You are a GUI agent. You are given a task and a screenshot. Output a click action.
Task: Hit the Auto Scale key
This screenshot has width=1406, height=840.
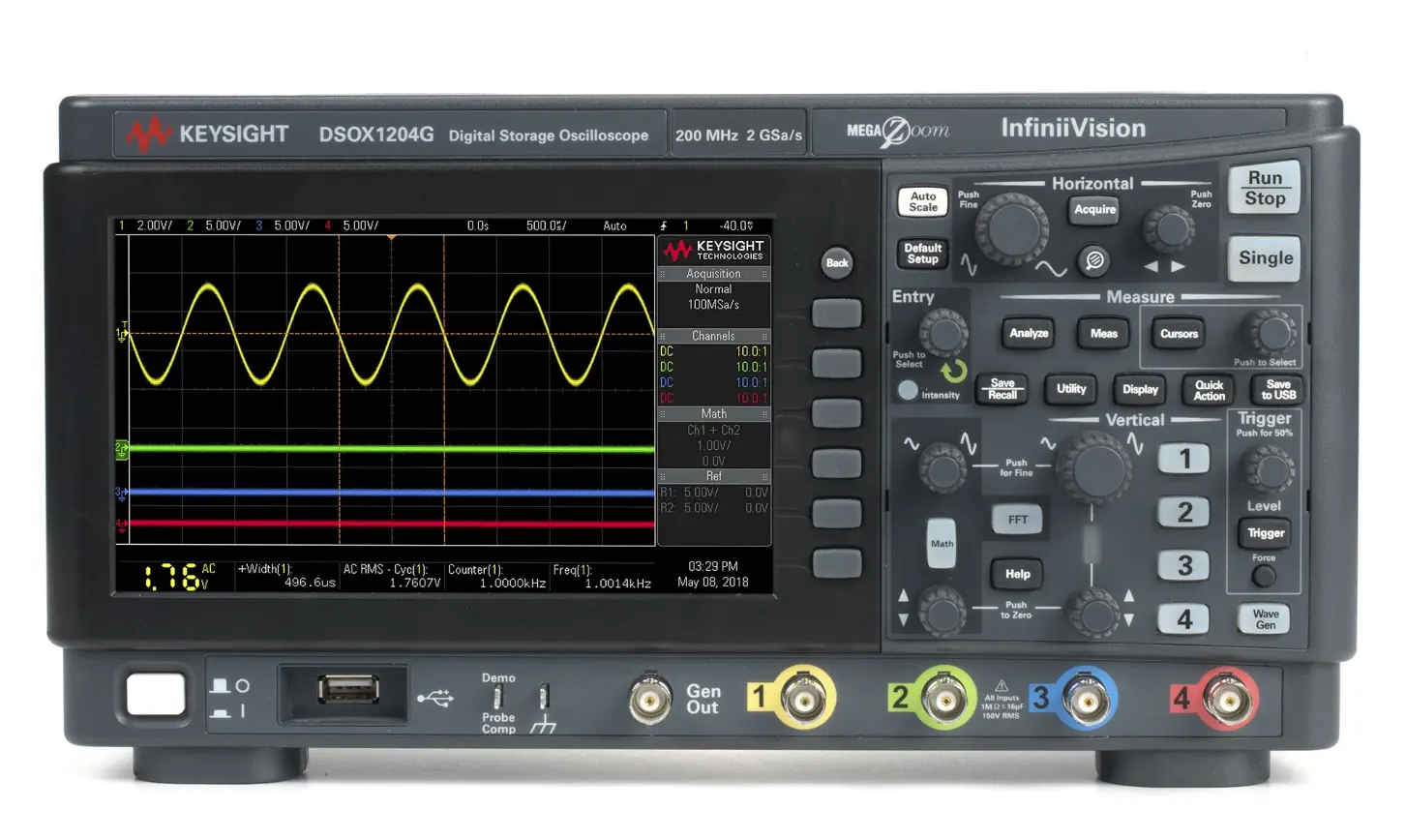pyautogui.click(x=923, y=201)
